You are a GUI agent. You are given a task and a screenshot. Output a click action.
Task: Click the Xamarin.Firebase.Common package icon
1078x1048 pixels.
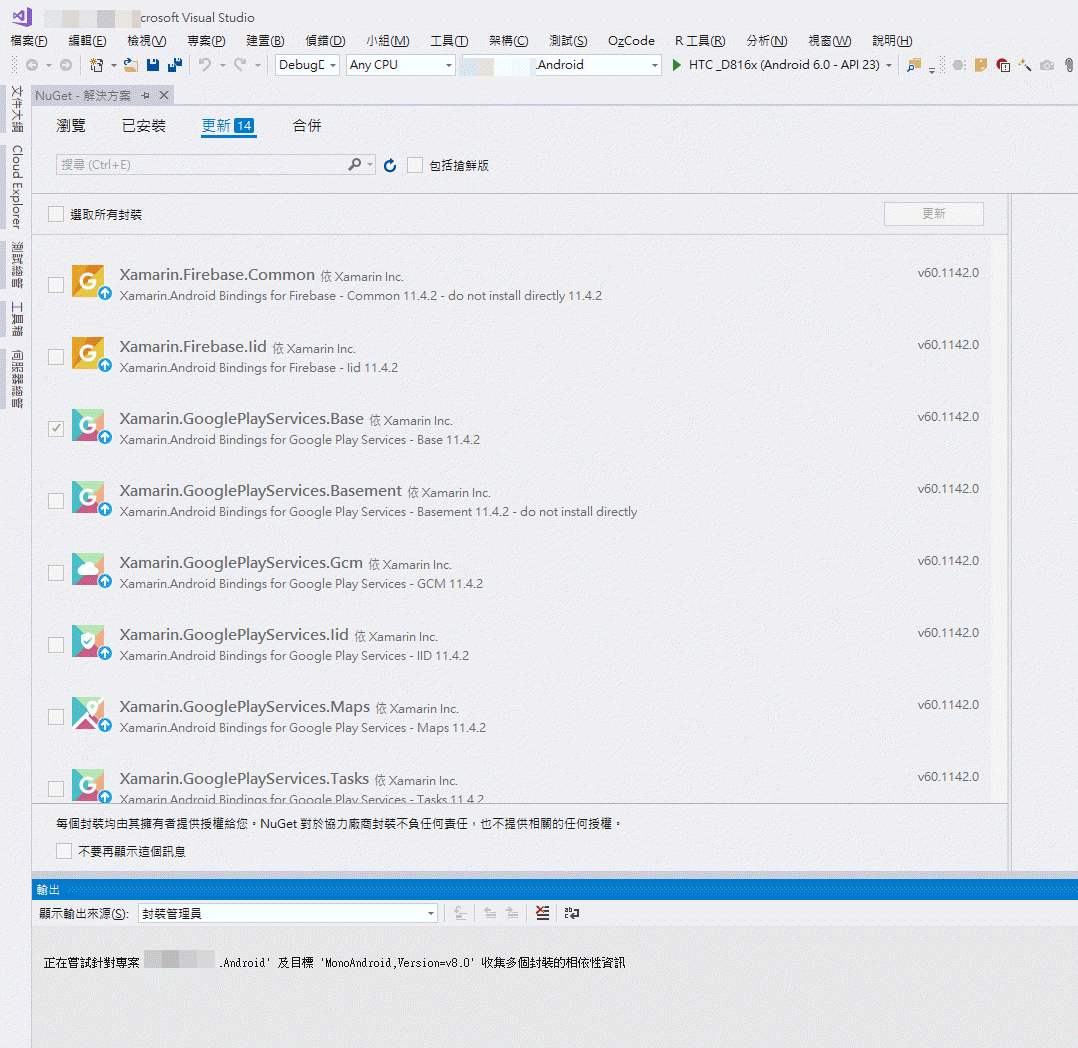pyautogui.click(x=89, y=281)
